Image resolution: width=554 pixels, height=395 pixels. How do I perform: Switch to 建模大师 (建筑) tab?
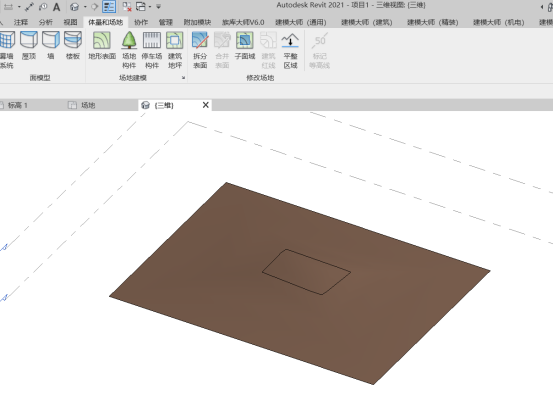coord(367,22)
